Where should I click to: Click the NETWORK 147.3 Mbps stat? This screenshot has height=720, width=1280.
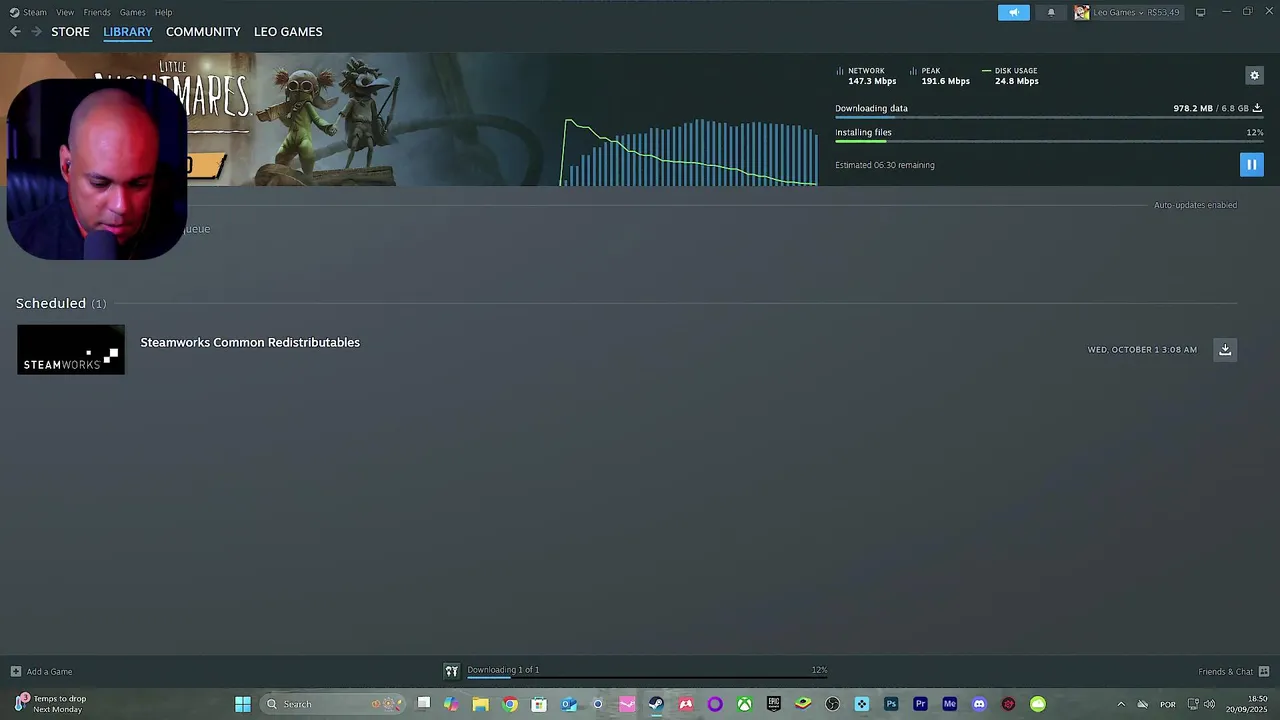[x=866, y=76]
